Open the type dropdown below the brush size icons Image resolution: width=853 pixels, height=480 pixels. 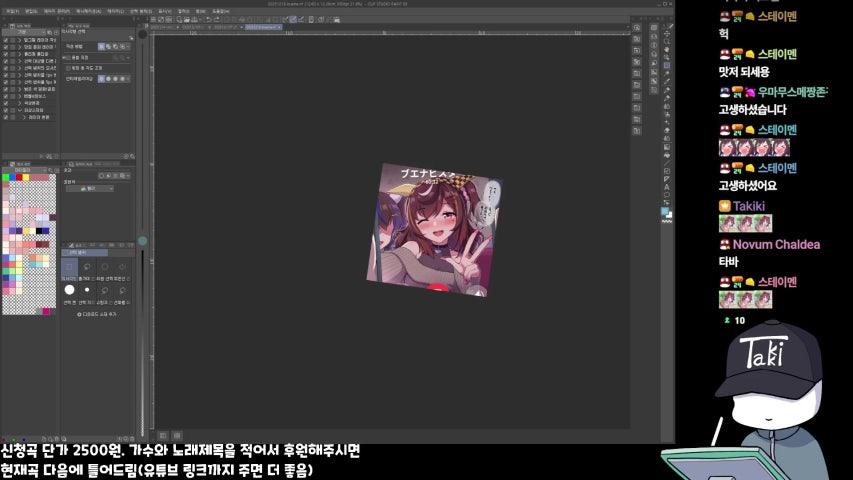tap(90, 188)
